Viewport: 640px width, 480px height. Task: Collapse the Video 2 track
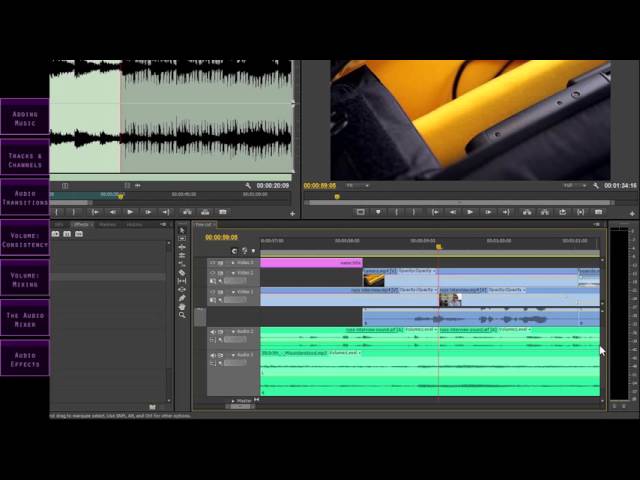233,273
